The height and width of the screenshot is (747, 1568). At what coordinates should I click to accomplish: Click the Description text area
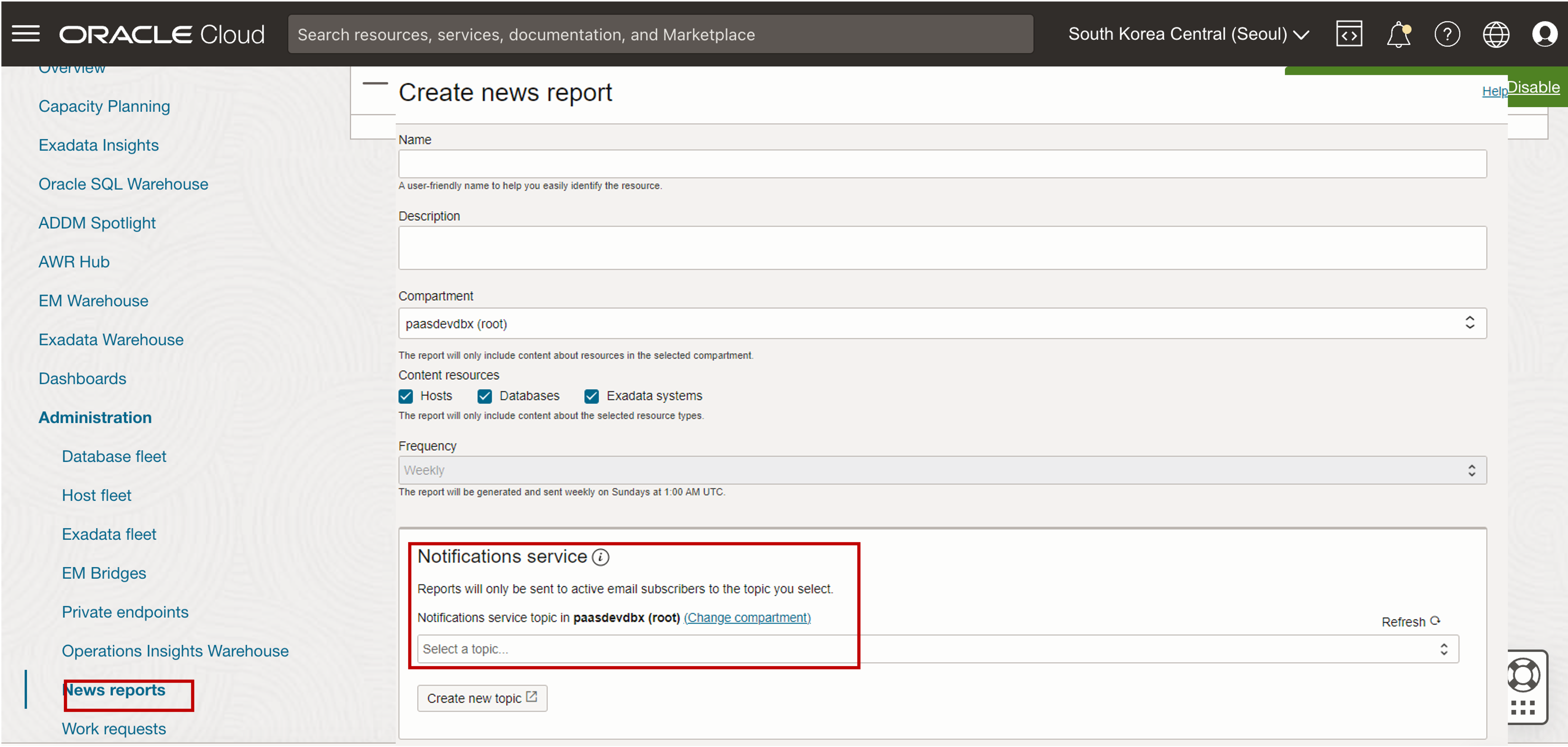click(x=942, y=248)
